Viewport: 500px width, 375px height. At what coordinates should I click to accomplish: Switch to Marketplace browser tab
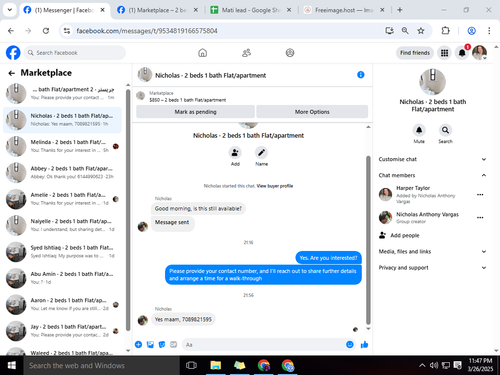pyautogui.click(x=156, y=10)
